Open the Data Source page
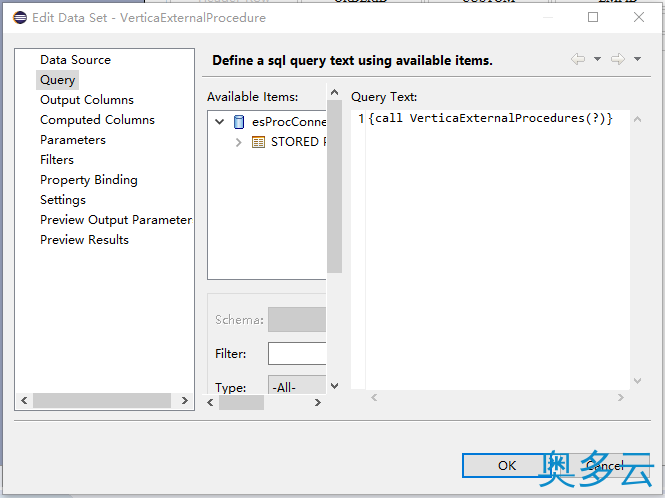 point(75,60)
